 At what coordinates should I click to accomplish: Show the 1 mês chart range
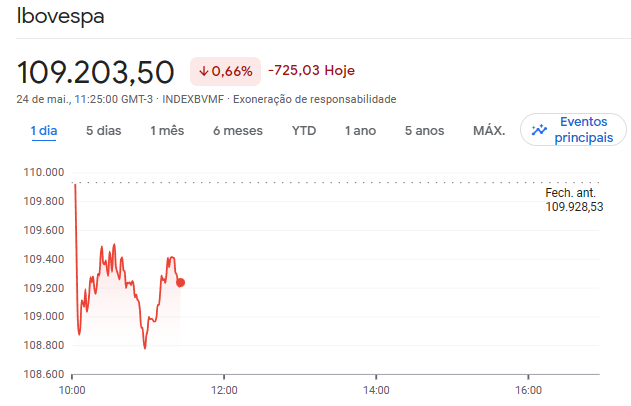click(167, 131)
